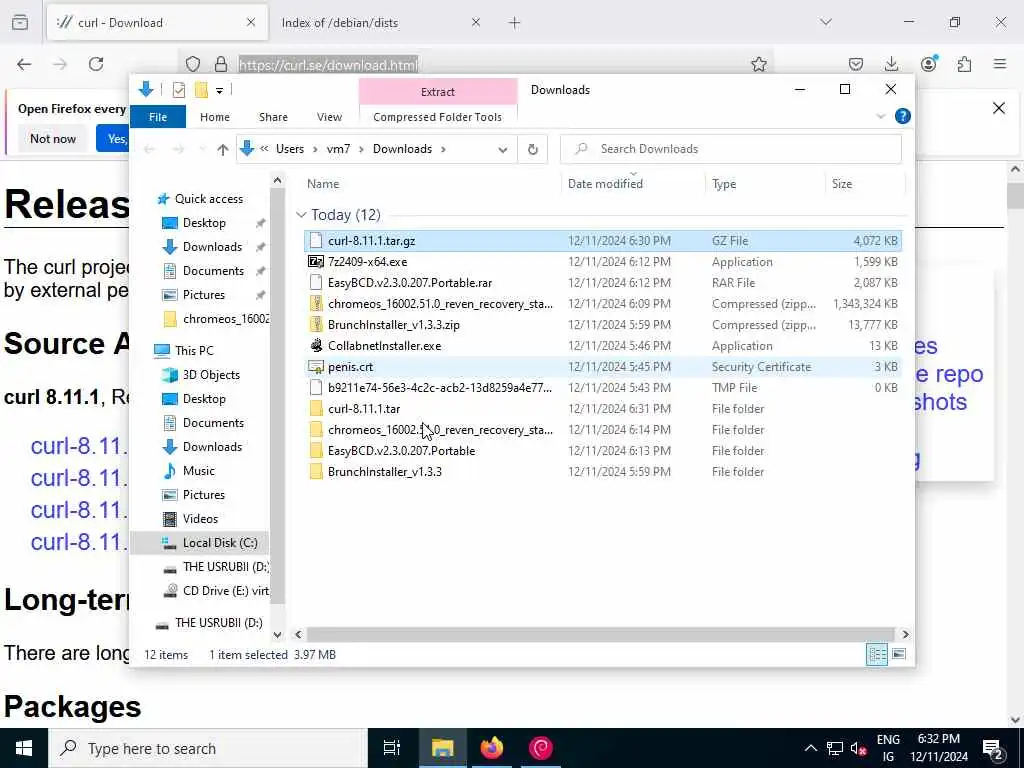The width and height of the screenshot is (1024, 768).
Task: Open Firefox downloads panel
Action: point(891,64)
